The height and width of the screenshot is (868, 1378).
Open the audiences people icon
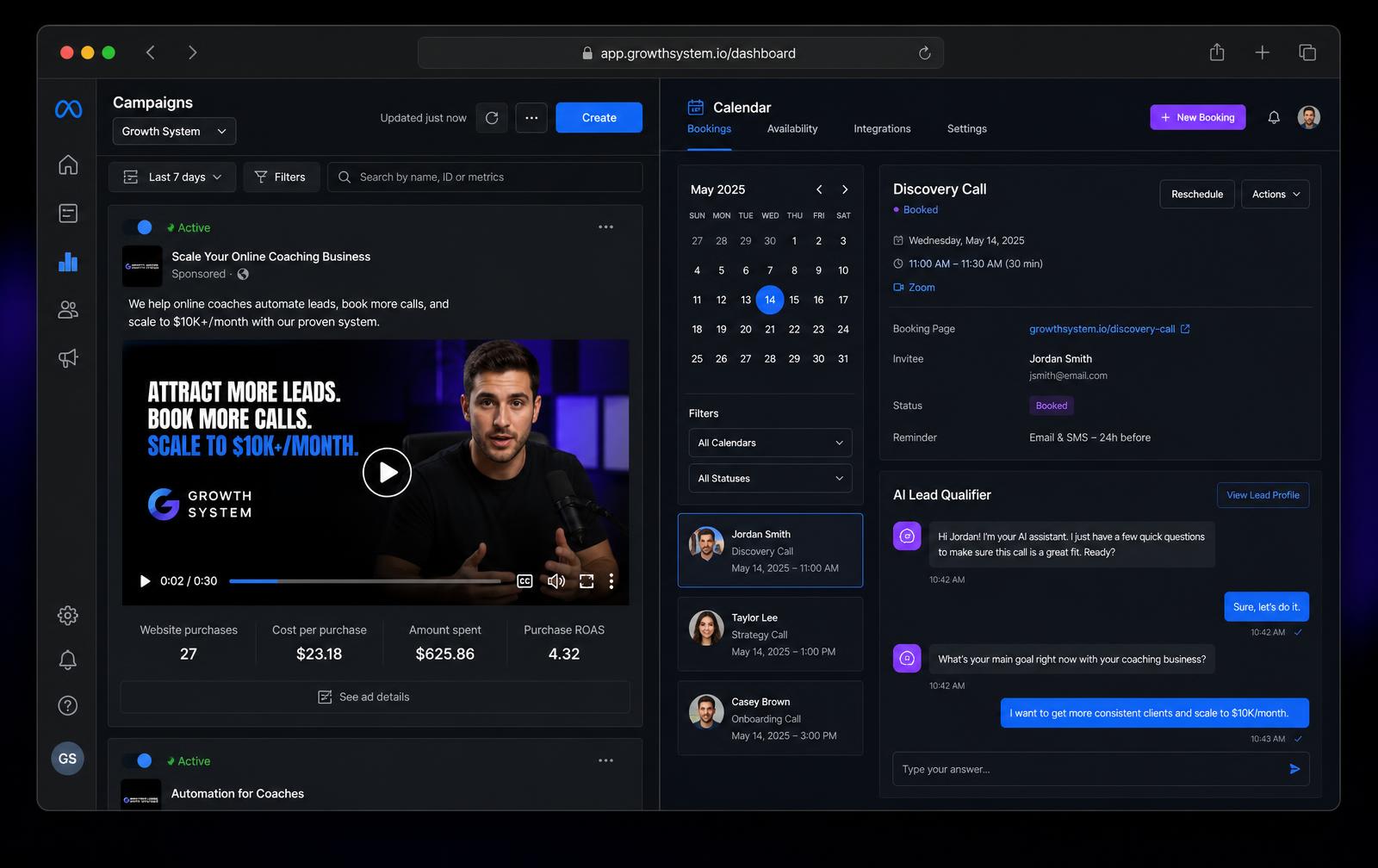pyautogui.click(x=68, y=310)
